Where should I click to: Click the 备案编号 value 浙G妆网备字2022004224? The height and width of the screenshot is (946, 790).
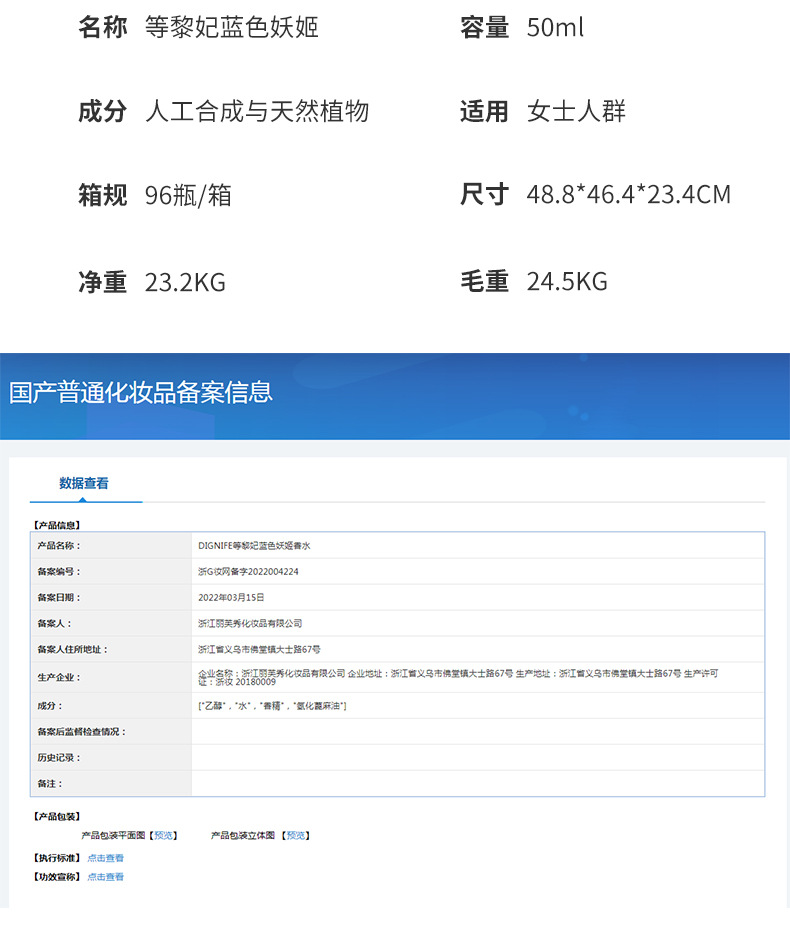click(248, 571)
